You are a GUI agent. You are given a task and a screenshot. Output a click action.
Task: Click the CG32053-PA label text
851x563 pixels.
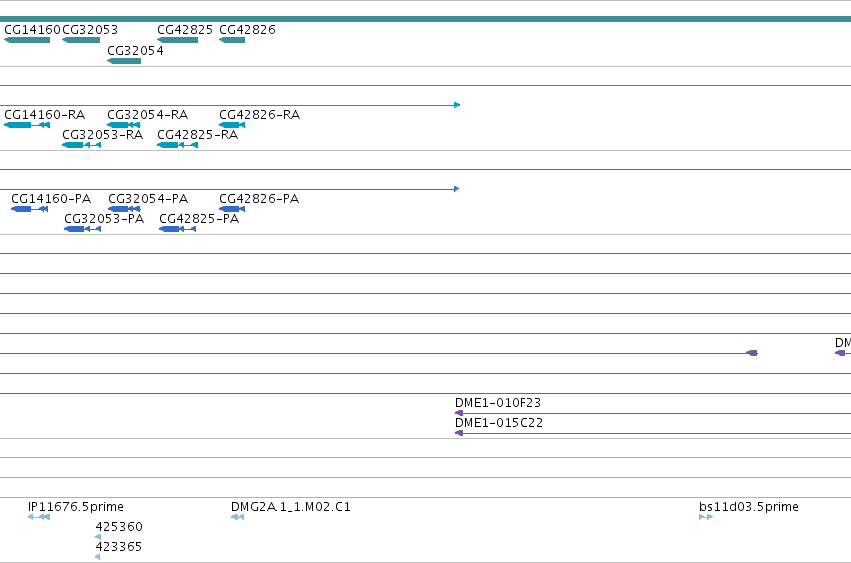pyautogui.click(x=104, y=219)
